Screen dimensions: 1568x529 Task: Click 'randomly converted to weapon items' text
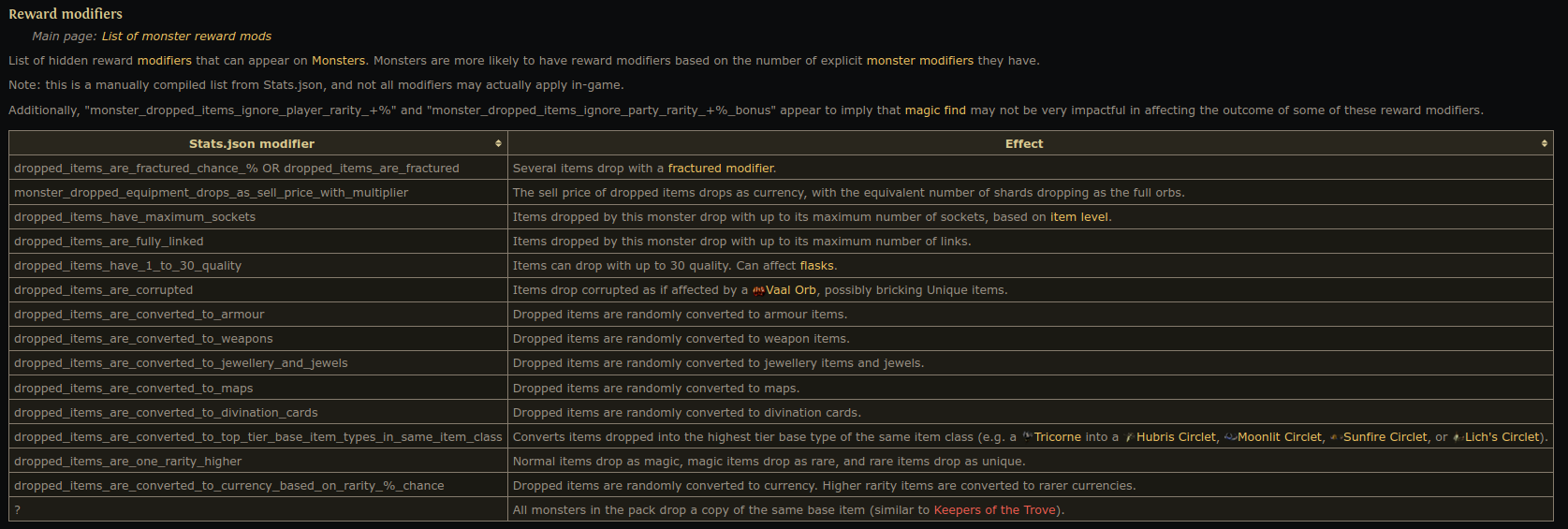[681, 339]
